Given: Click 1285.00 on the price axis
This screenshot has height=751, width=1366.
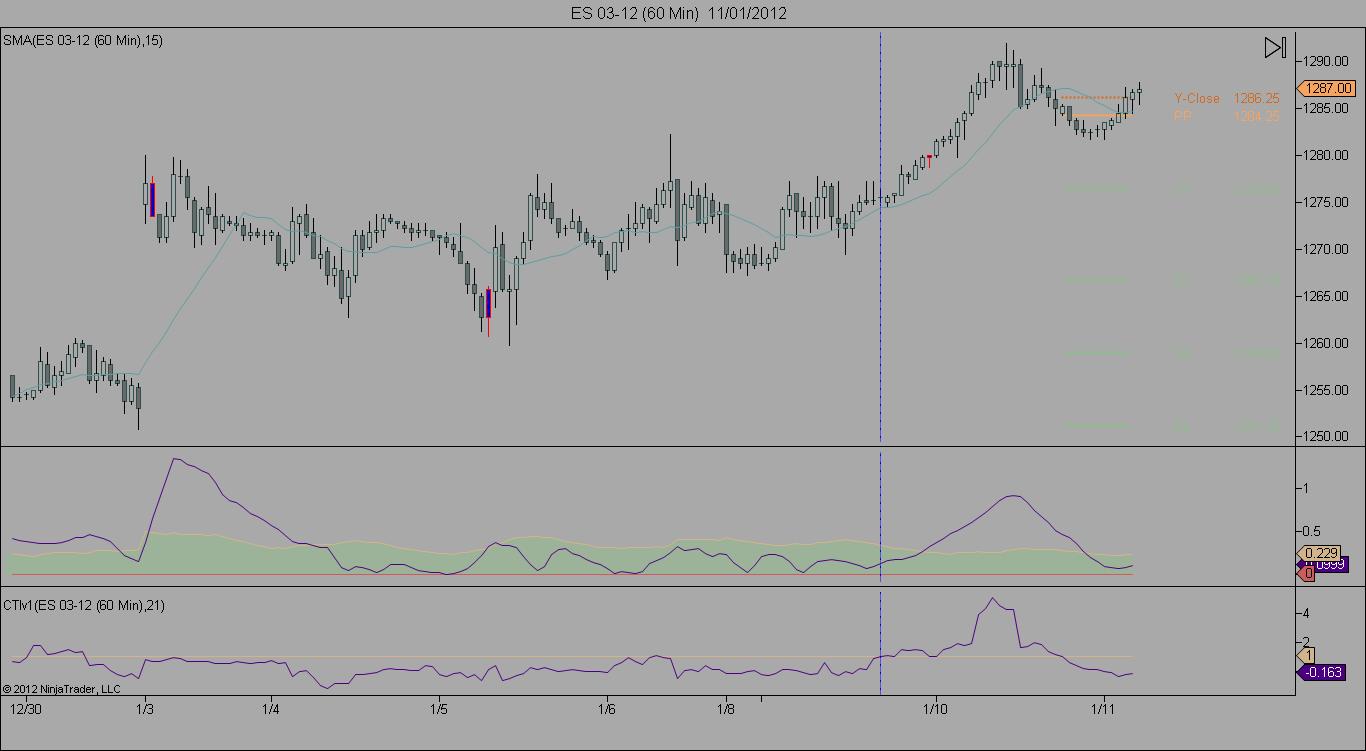Looking at the screenshot, I should click(1326, 108).
